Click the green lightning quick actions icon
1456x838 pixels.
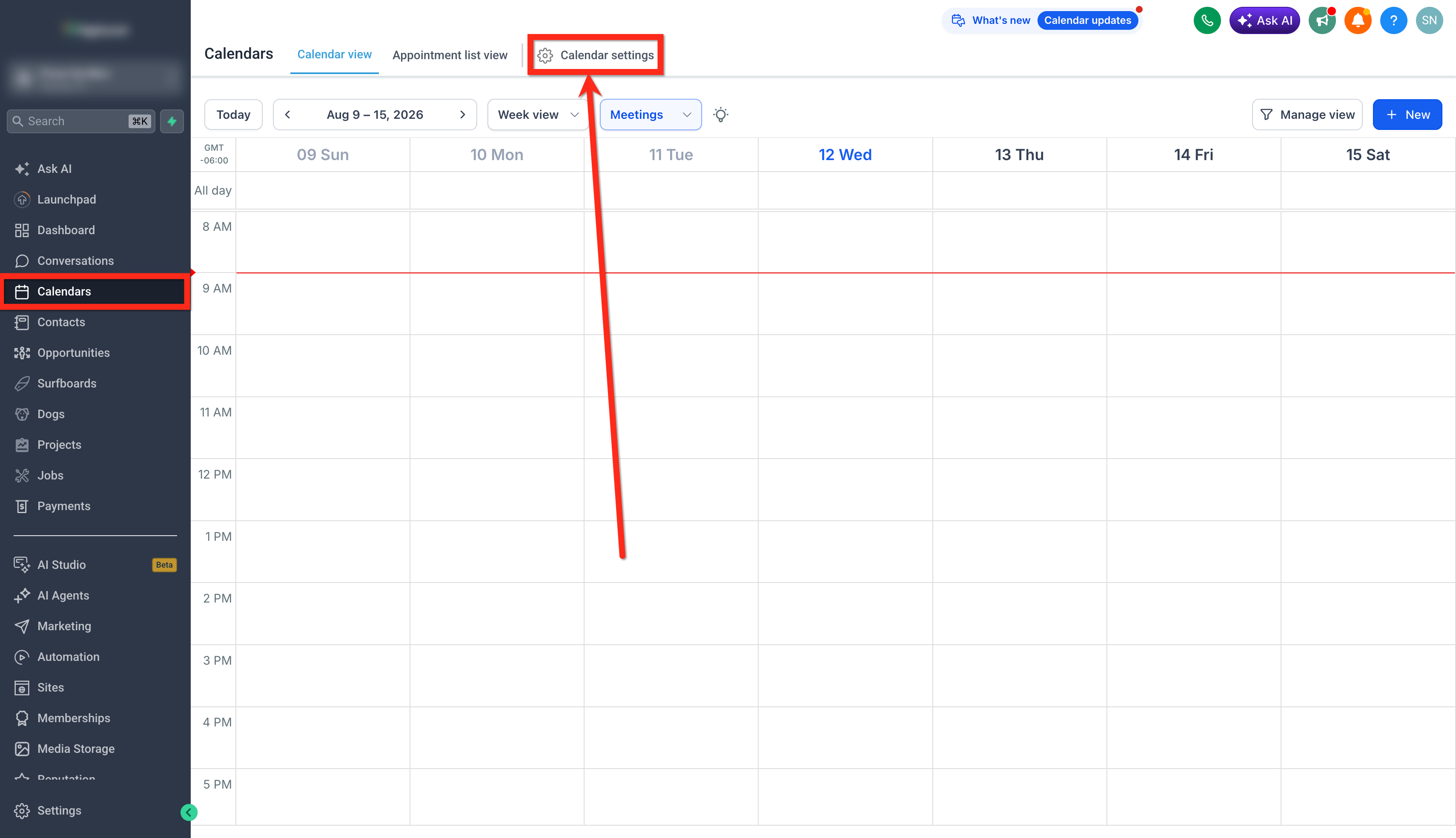172,121
